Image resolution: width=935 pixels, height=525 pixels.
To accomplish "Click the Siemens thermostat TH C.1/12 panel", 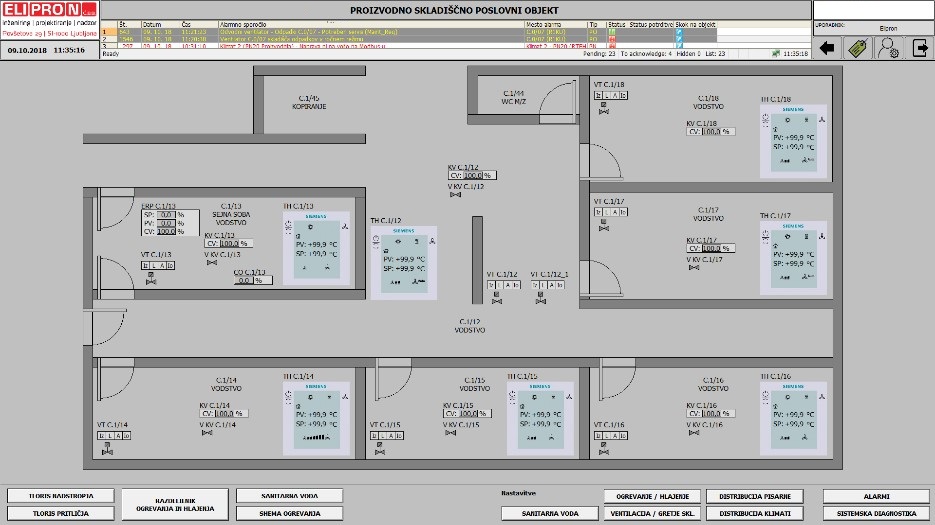I will (404, 262).
